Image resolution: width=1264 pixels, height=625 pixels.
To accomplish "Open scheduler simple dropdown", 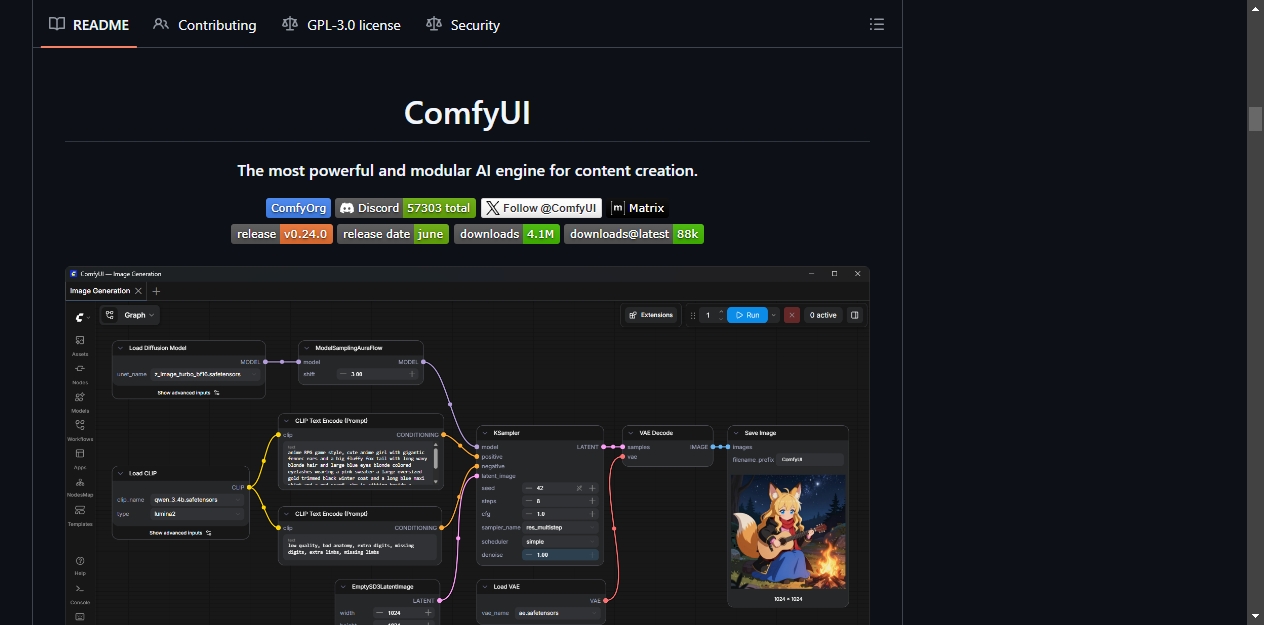I will coord(560,541).
